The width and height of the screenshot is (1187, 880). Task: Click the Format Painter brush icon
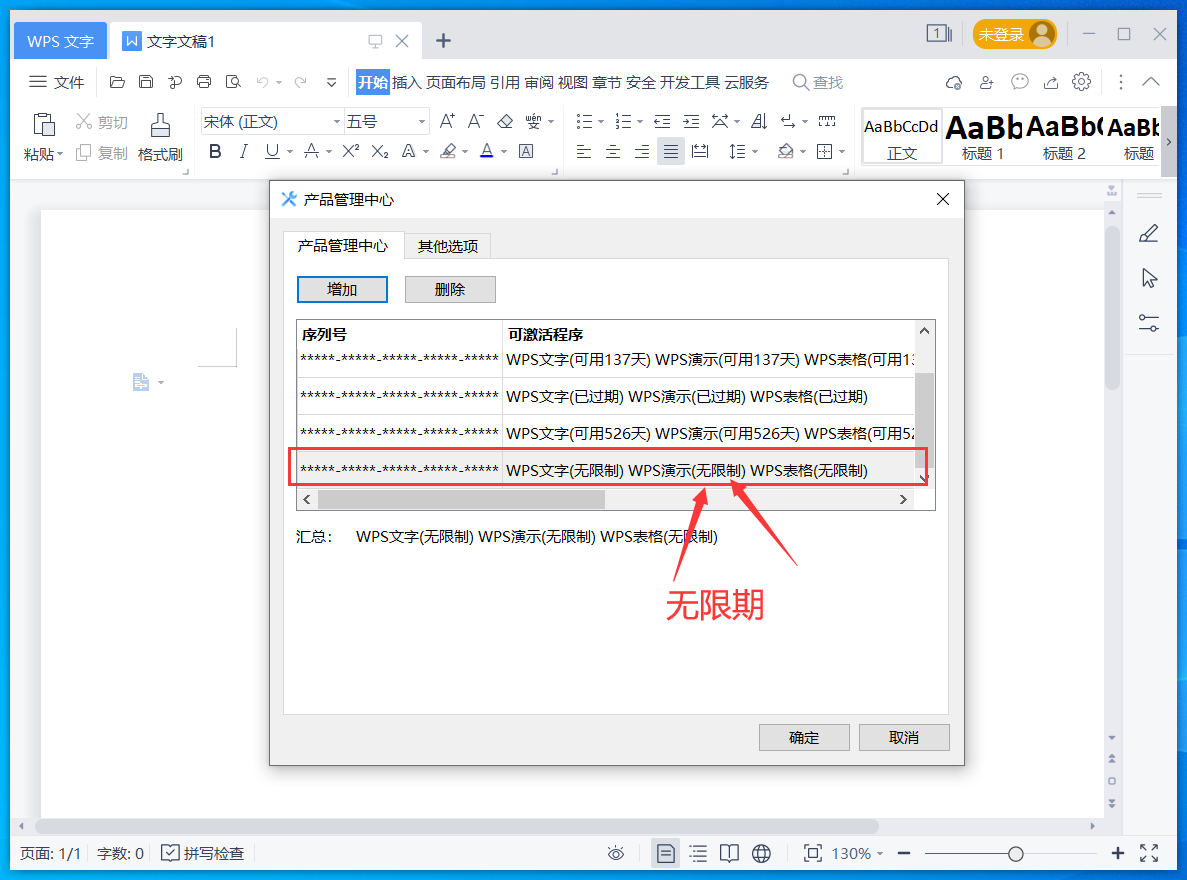(x=160, y=125)
